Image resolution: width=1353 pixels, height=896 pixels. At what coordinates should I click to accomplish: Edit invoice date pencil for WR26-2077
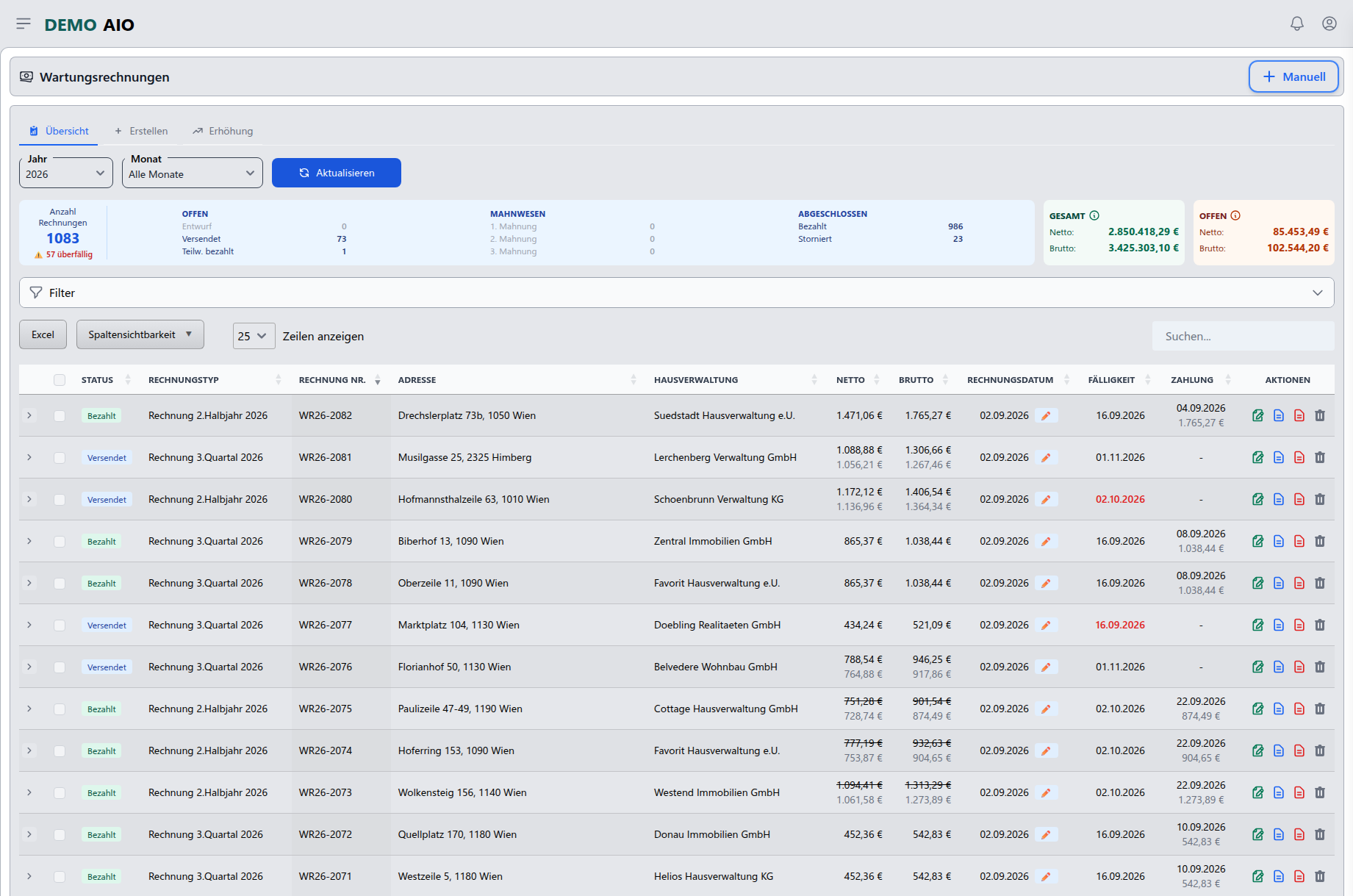(1046, 626)
